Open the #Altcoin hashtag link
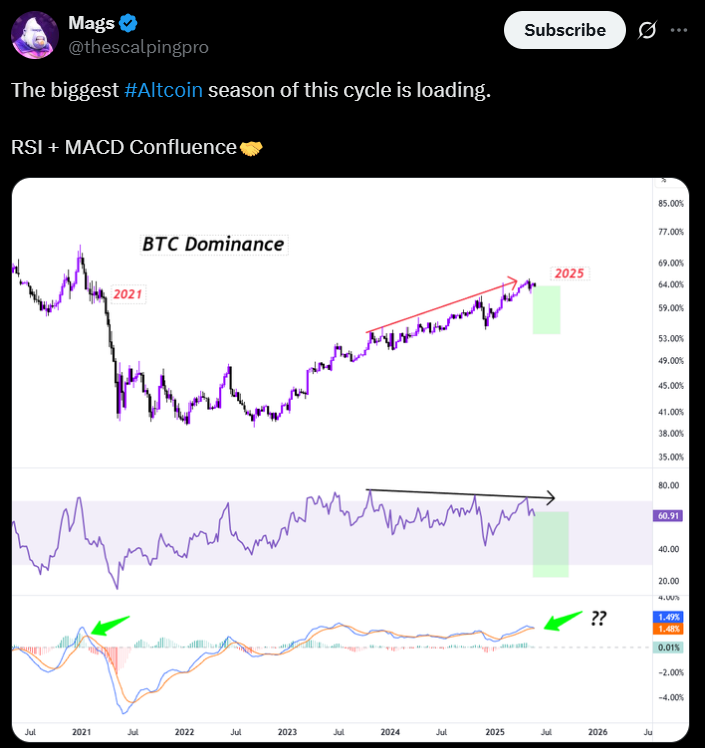This screenshot has width=705, height=748. coord(164,90)
